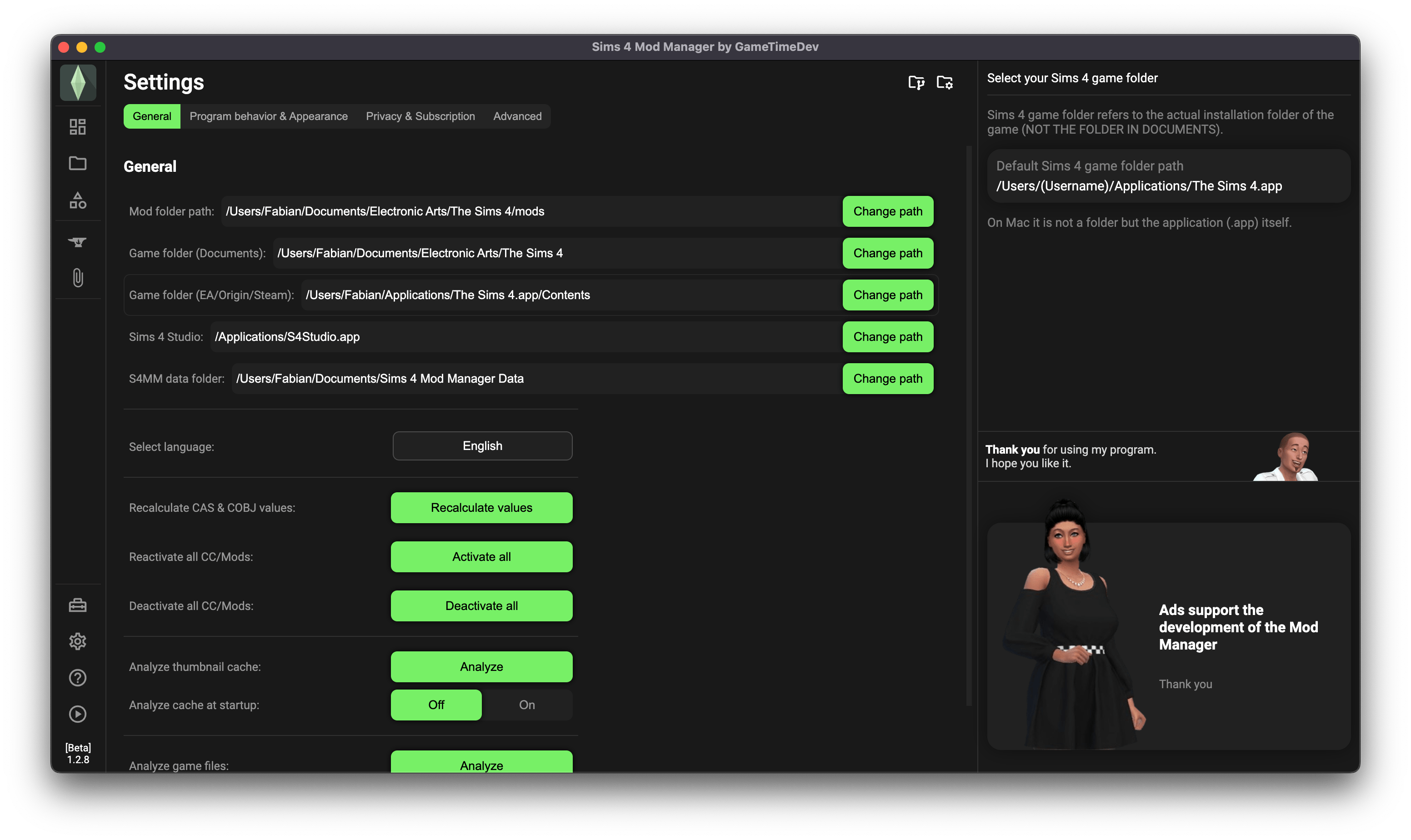Click the folder with gear icon
The width and height of the screenshot is (1411, 840).
(x=944, y=83)
